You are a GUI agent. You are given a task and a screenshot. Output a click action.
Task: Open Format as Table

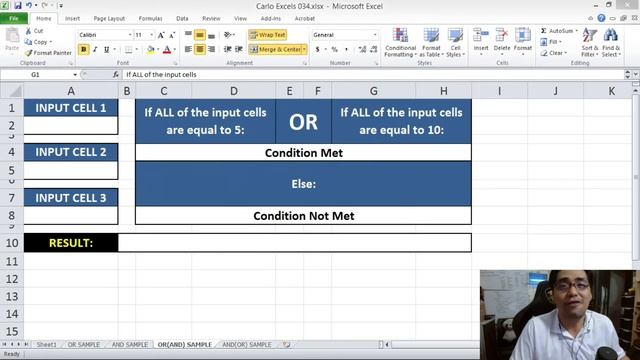tap(431, 42)
